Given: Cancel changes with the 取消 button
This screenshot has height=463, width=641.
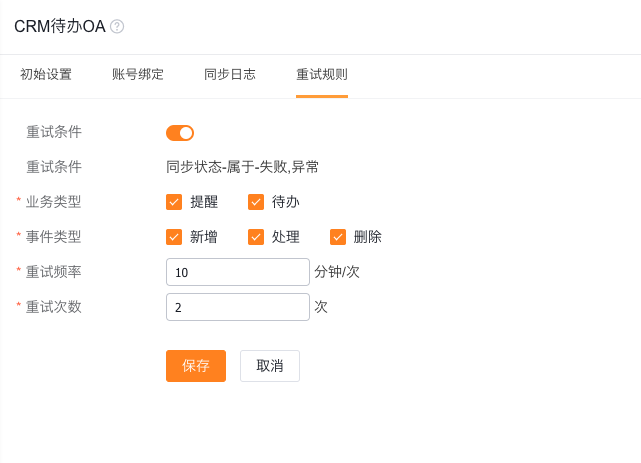Looking at the screenshot, I should [x=270, y=366].
